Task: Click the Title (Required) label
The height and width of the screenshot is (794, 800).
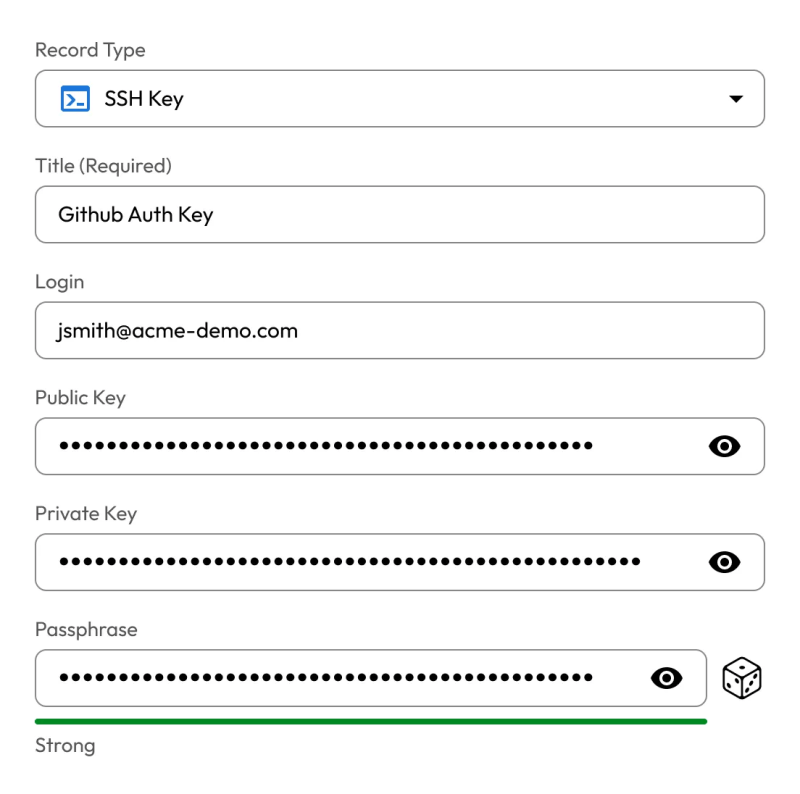Action: click(103, 166)
